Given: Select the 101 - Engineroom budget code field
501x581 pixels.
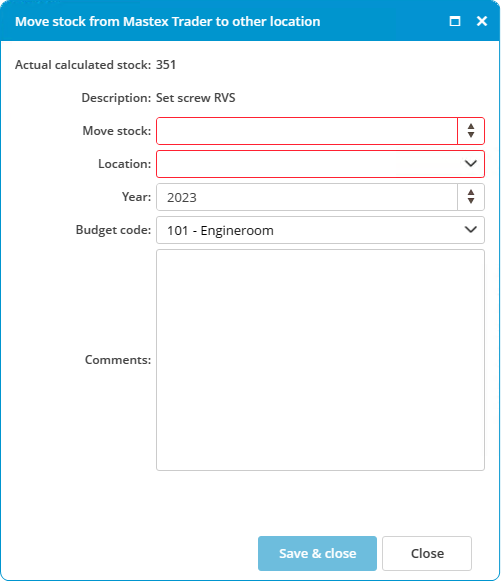Looking at the screenshot, I should click(320, 230).
